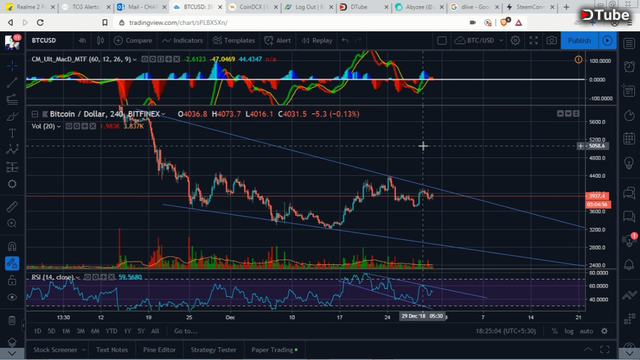Undo the last chart action
Image resolution: width=640 pixels, height=360 pixels.
pos(345,40)
